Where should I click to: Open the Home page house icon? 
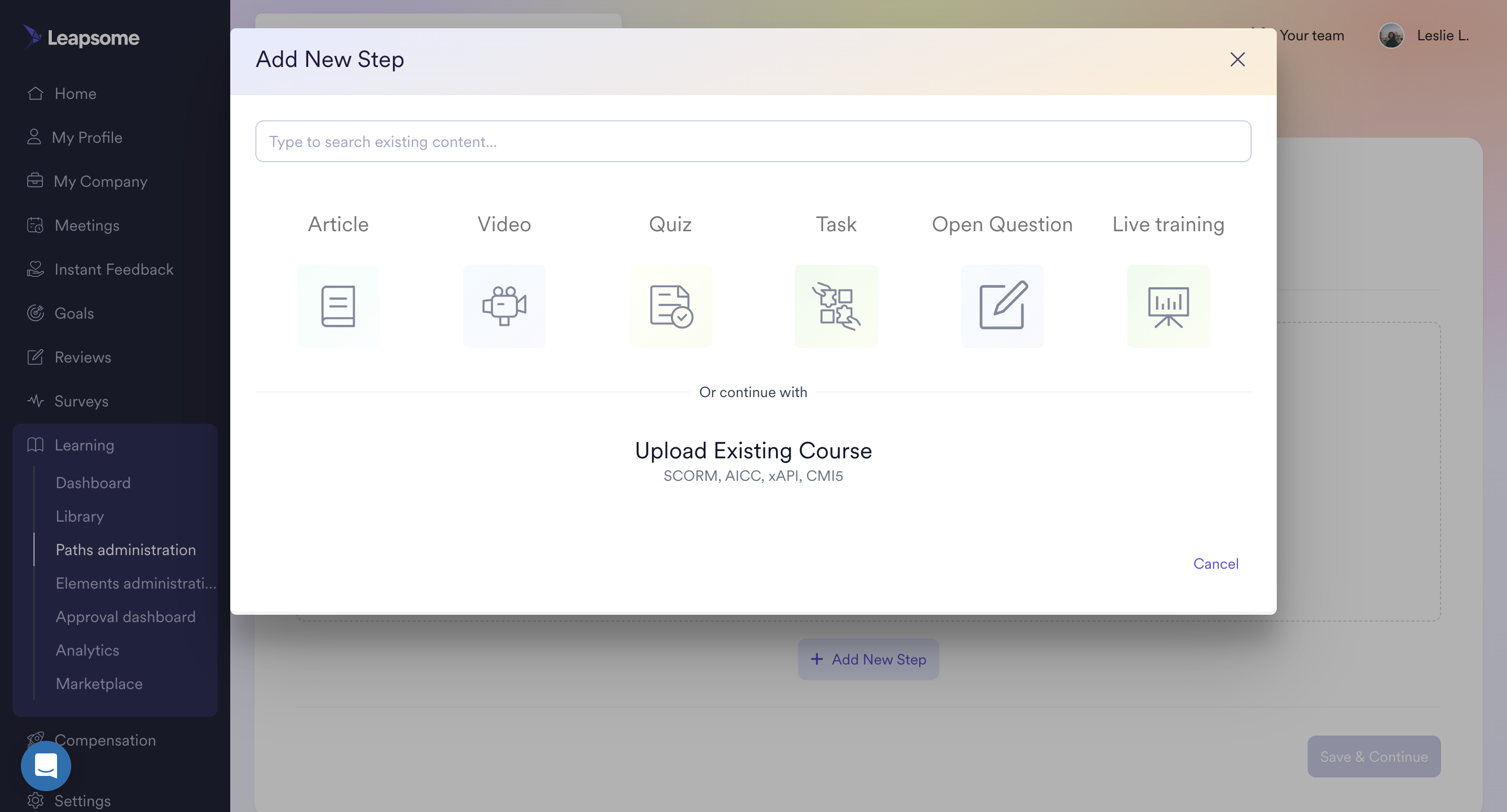pos(35,94)
